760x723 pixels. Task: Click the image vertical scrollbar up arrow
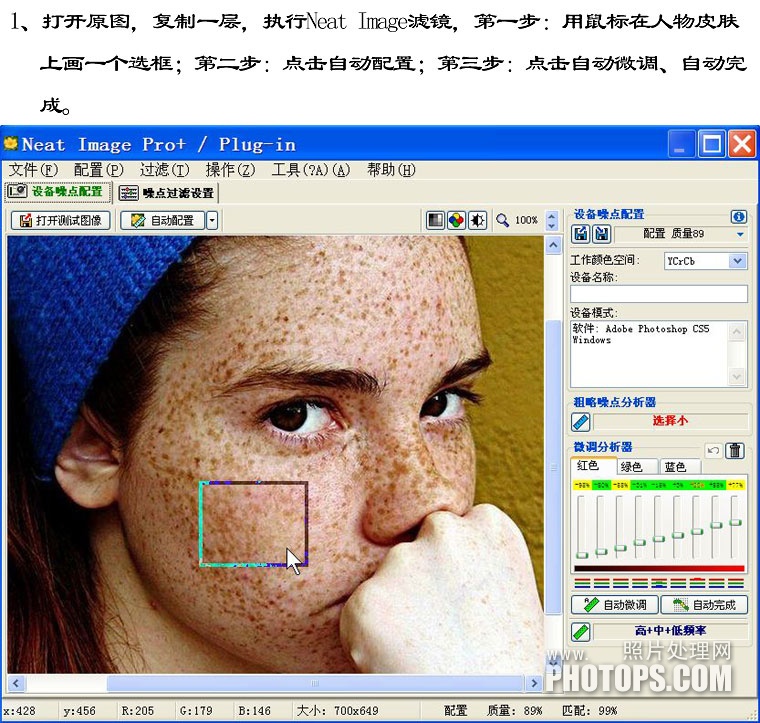click(x=553, y=246)
